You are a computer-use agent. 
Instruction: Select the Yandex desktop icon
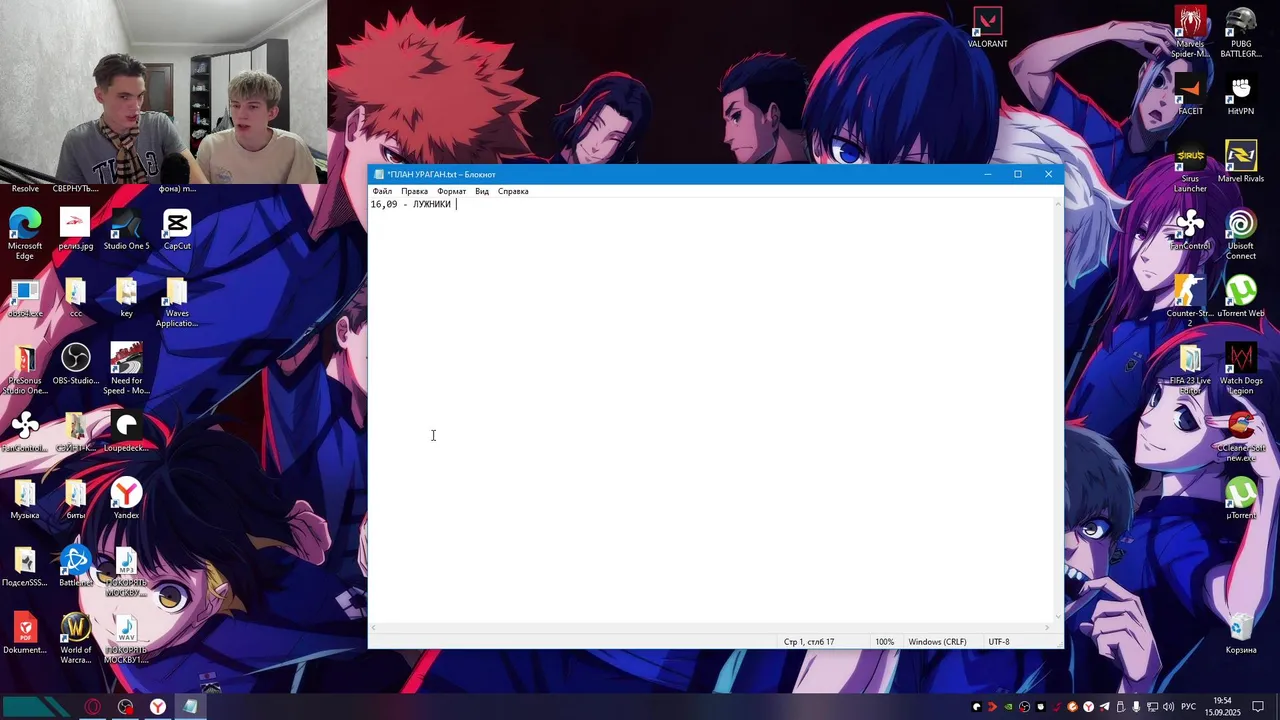(126, 498)
